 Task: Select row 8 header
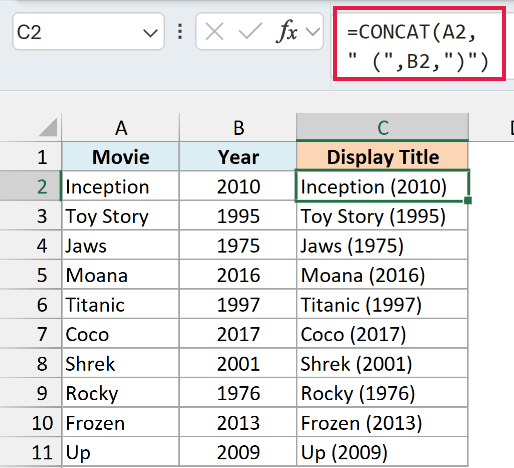[31, 363]
